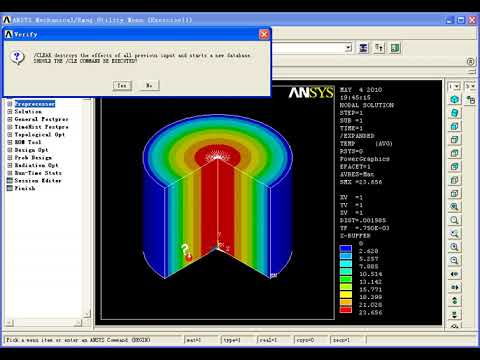Pan the model up with arrow icon
Image resolution: width=480 pixels, height=360 pixels.
(x=454, y=301)
